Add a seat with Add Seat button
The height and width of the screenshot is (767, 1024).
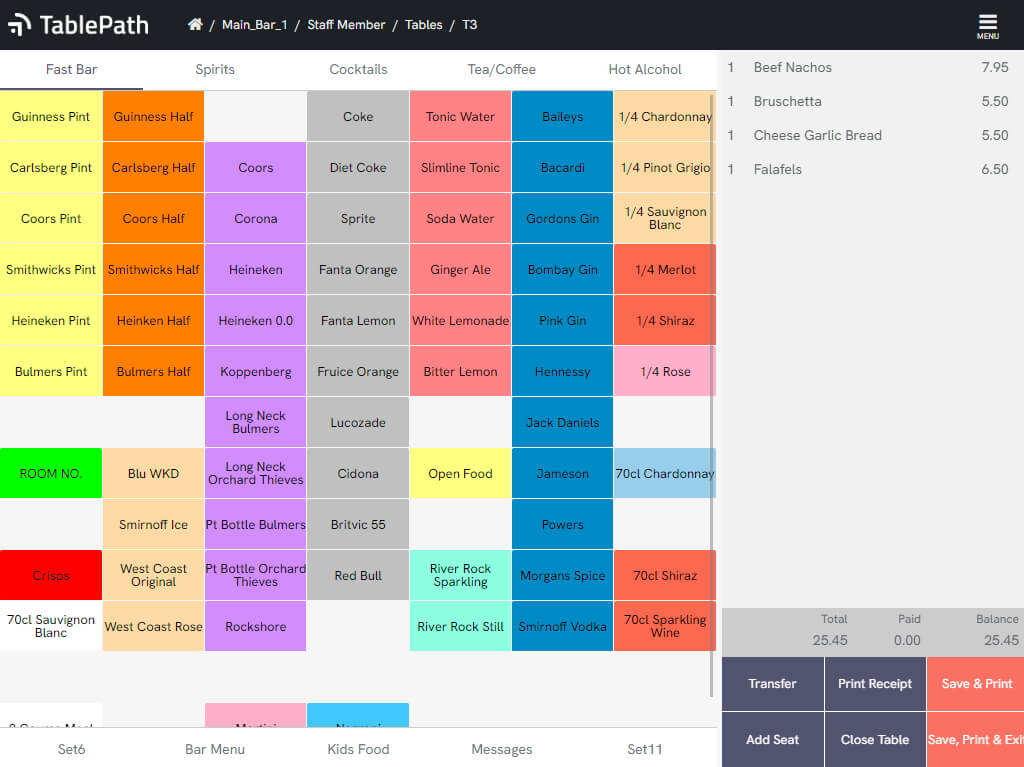773,740
